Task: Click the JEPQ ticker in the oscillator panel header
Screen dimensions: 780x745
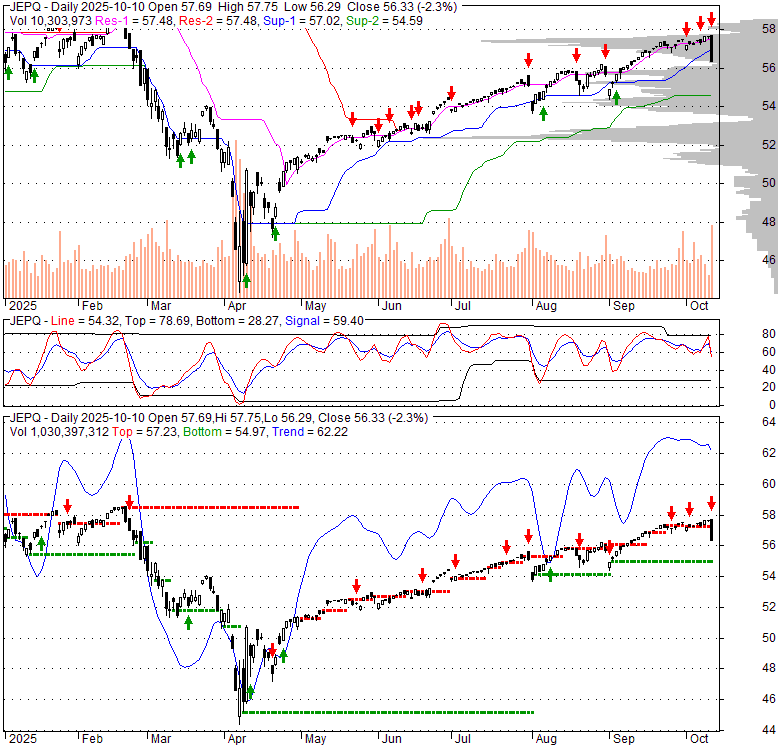Action: tap(25, 321)
